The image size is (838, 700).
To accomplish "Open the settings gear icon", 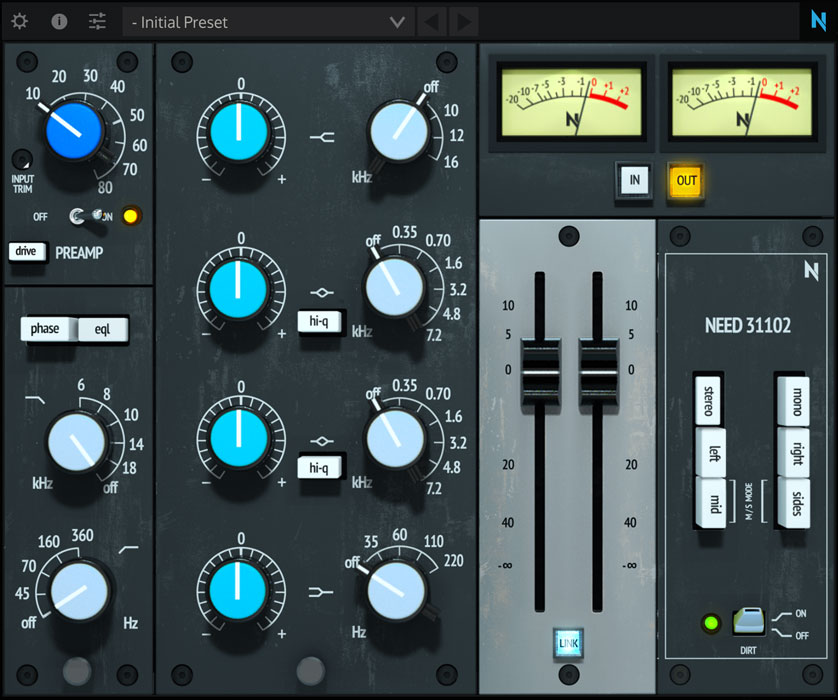I will tap(20, 21).
